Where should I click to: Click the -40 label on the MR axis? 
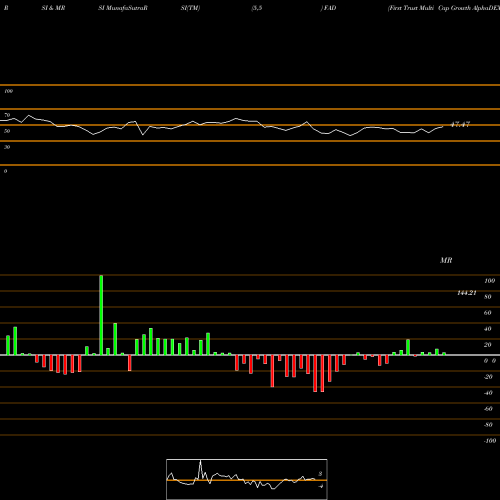[488, 393]
